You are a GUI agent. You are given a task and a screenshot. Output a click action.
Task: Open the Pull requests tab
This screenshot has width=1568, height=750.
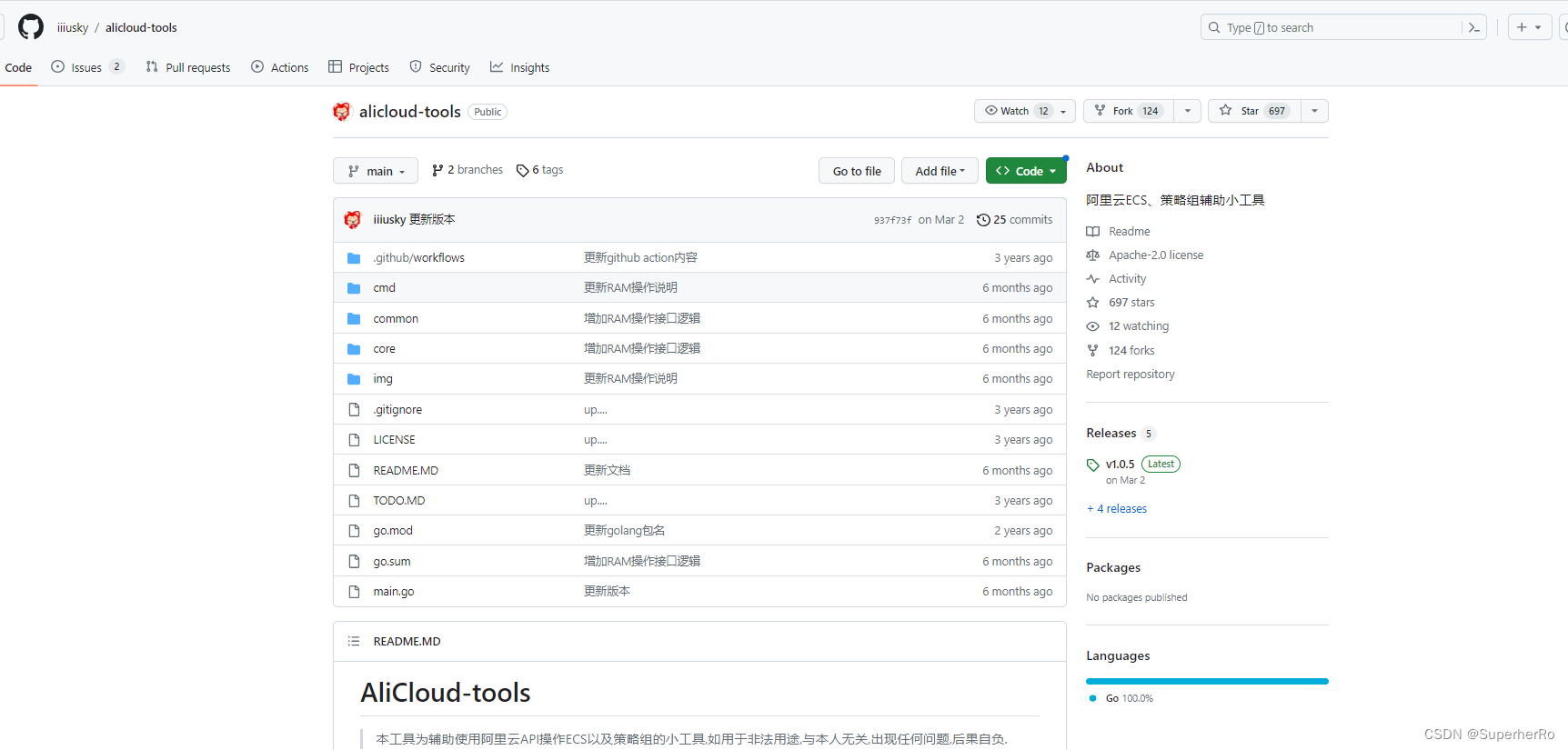pyautogui.click(x=188, y=67)
